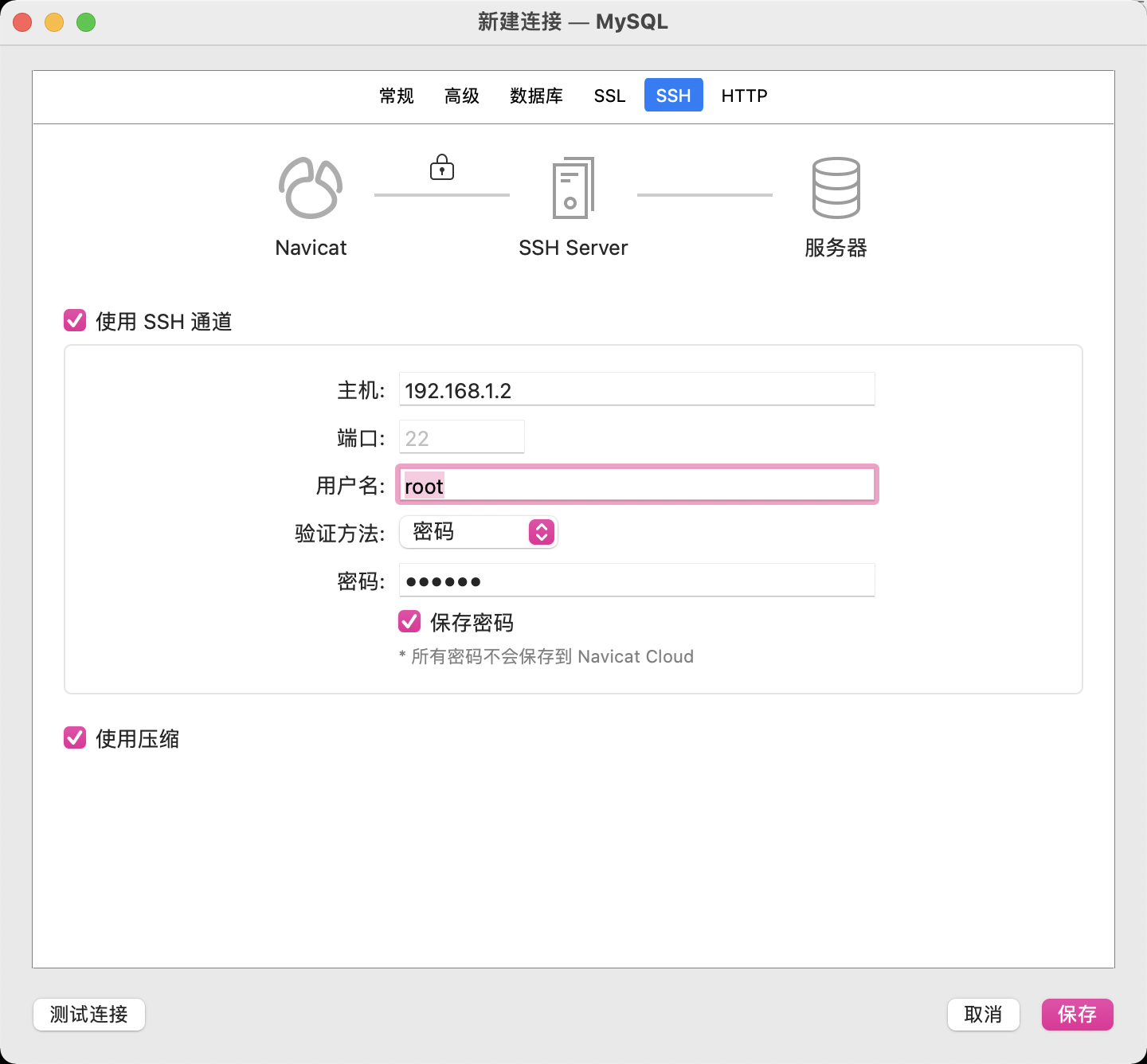Open the 数据库 tab
The width and height of the screenshot is (1147, 1064).
pos(536,96)
